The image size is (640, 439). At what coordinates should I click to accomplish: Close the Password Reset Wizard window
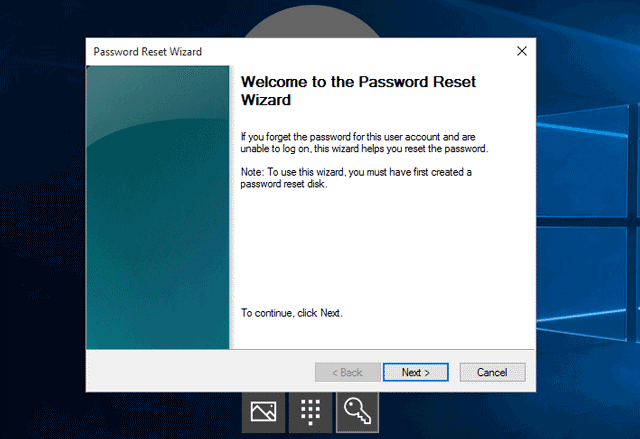tap(521, 50)
